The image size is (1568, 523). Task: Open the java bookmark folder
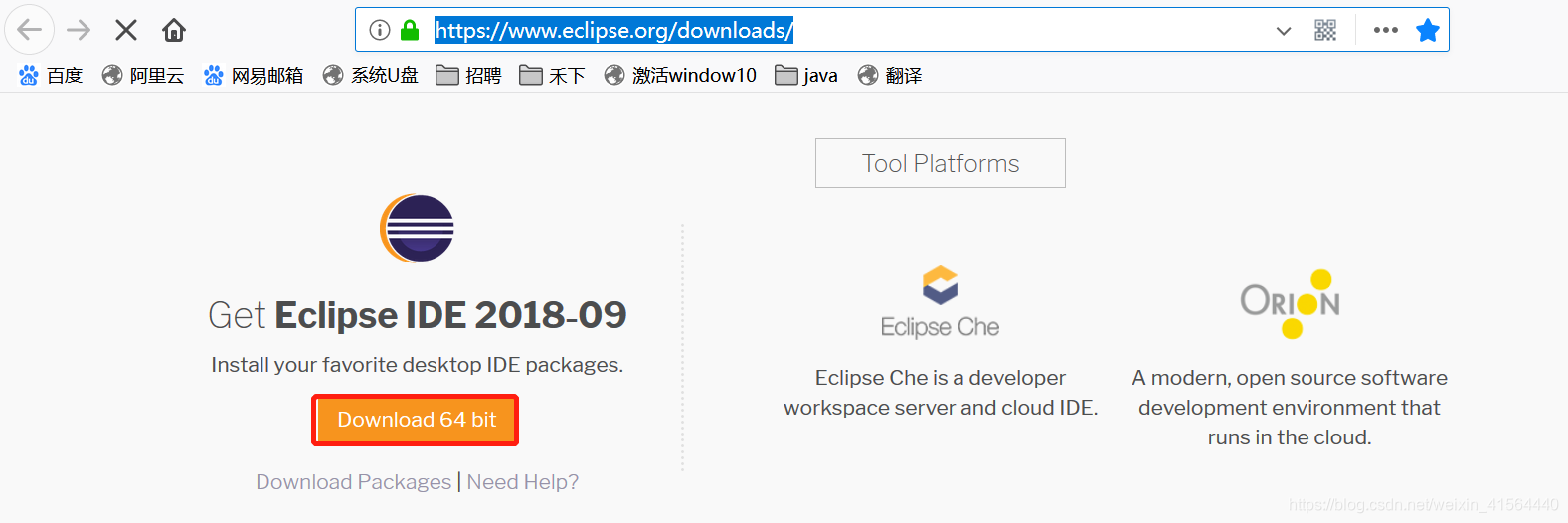click(x=806, y=75)
